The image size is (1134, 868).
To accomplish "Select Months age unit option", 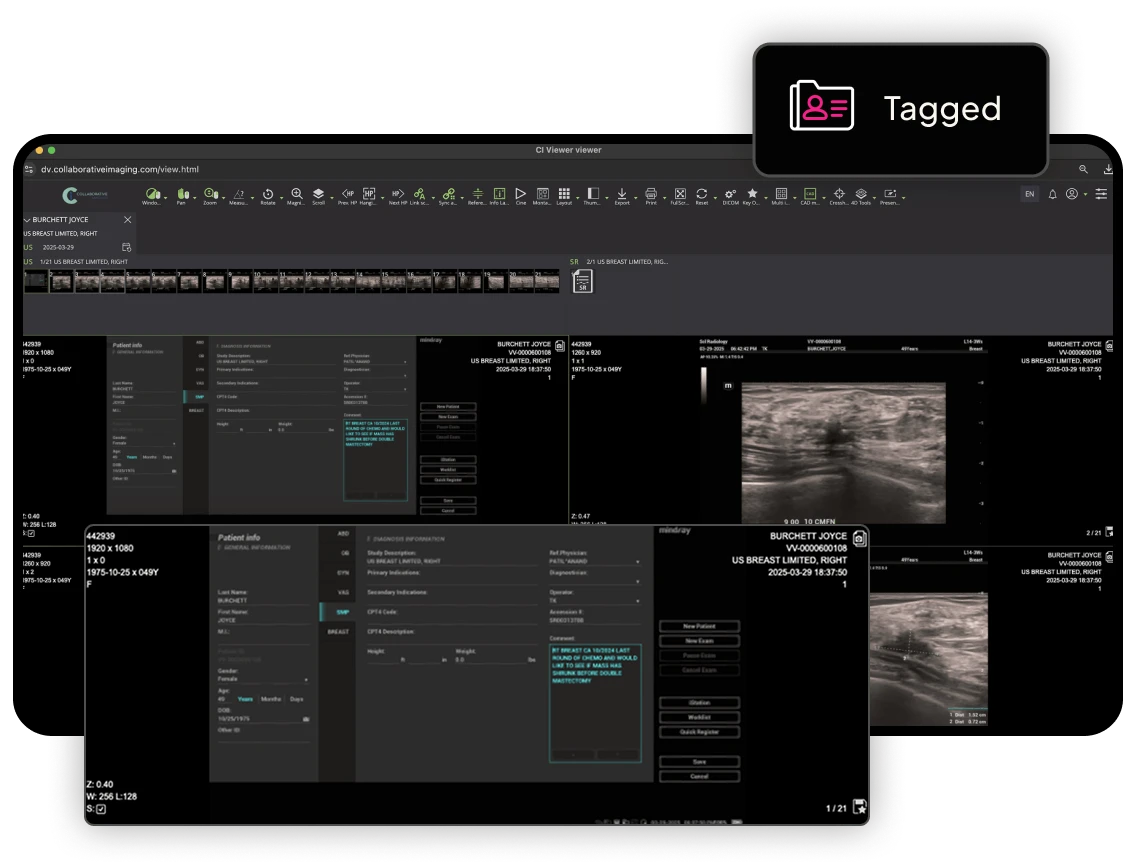I will (x=269, y=699).
